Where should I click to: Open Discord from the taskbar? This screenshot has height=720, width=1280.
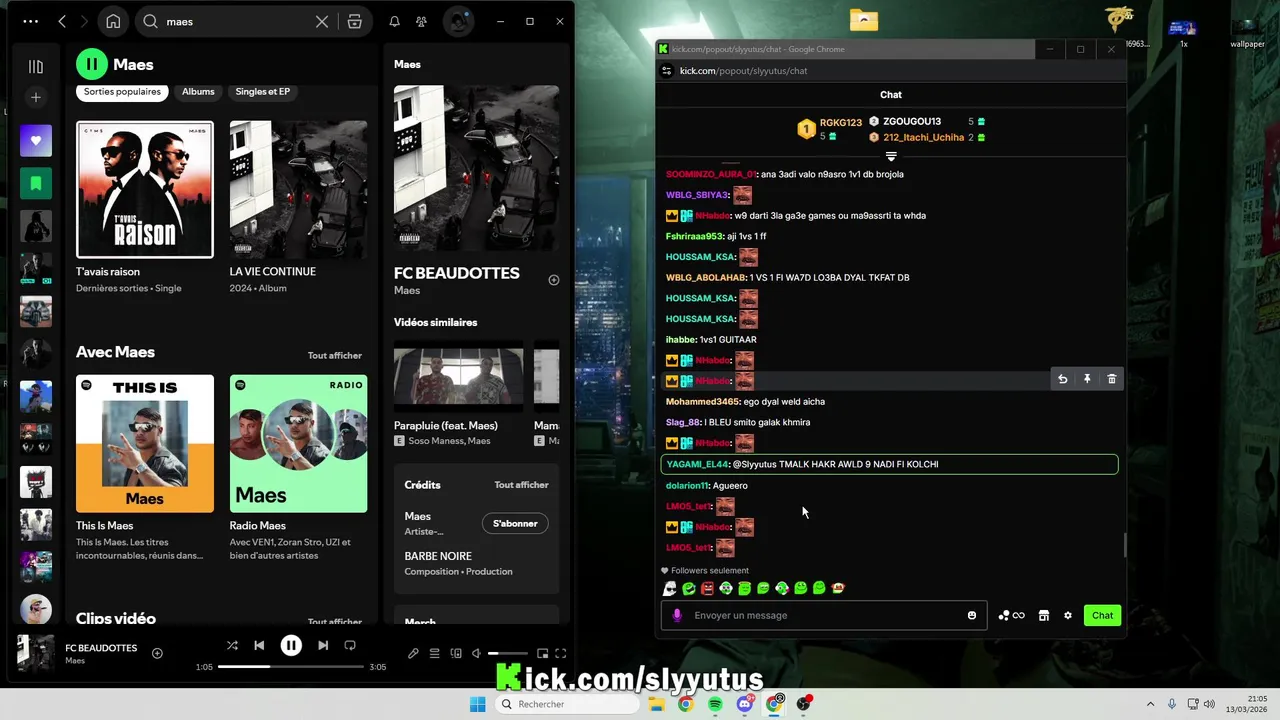tap(745, 704)
